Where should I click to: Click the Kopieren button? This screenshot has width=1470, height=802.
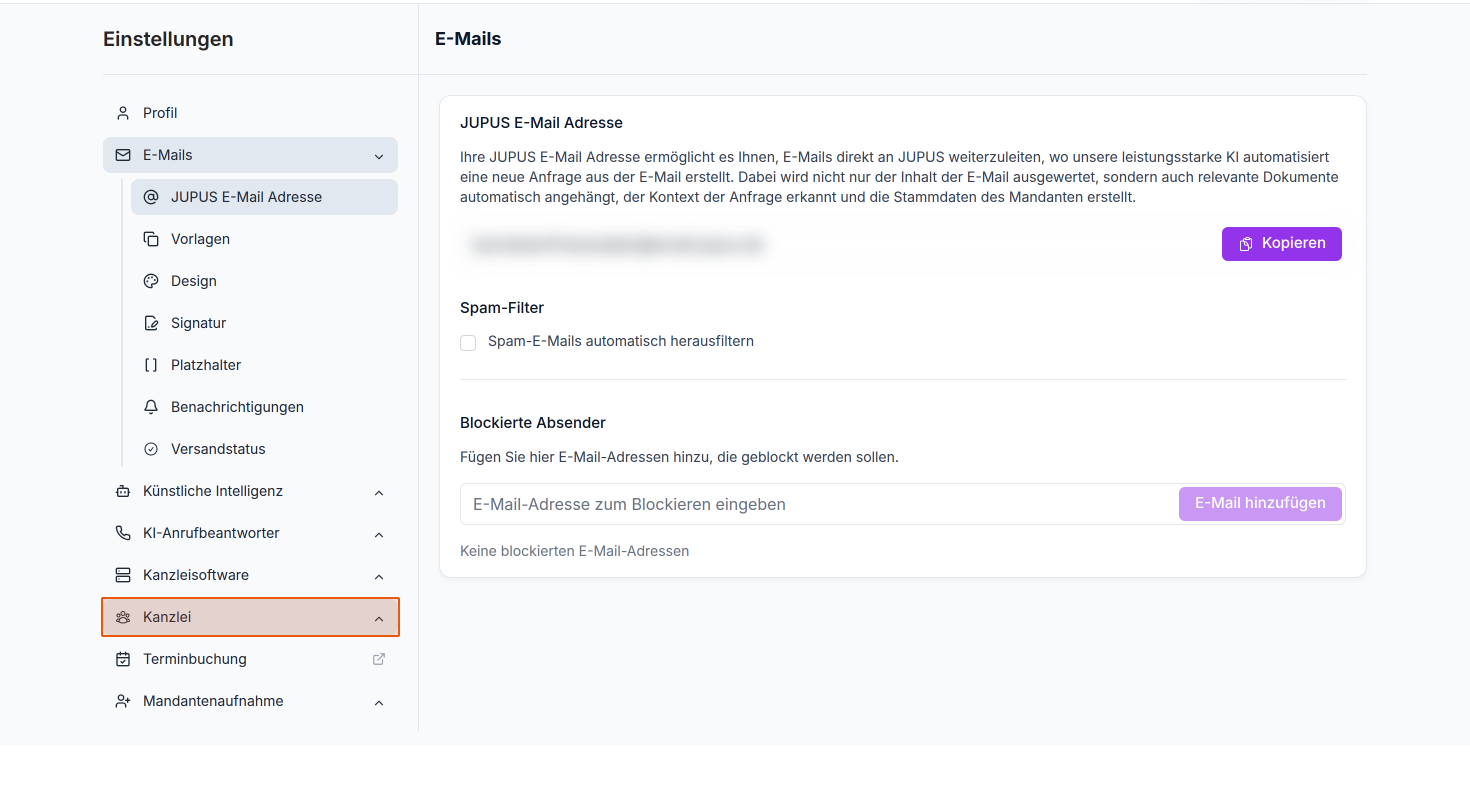click(x=1281, y=244)
